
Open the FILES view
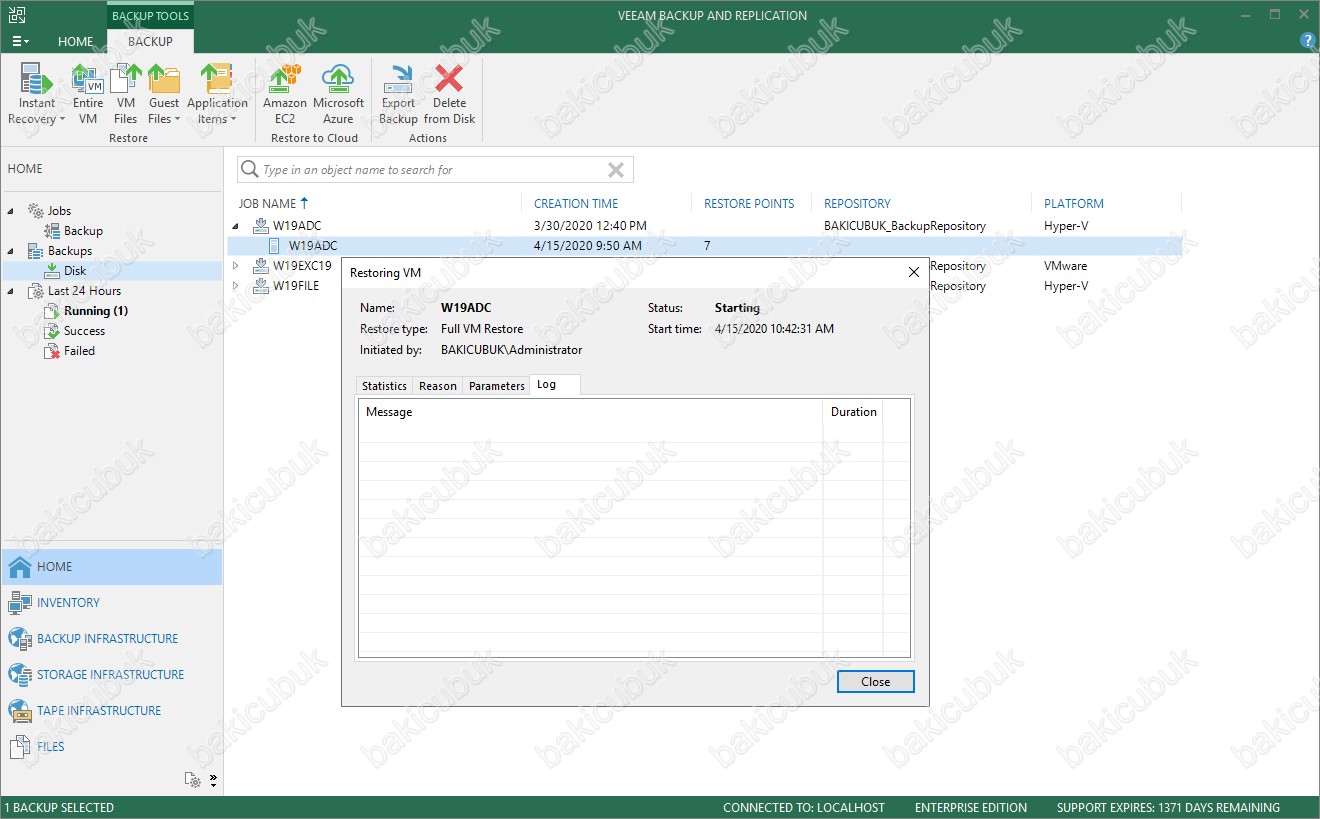coord(112,747)
